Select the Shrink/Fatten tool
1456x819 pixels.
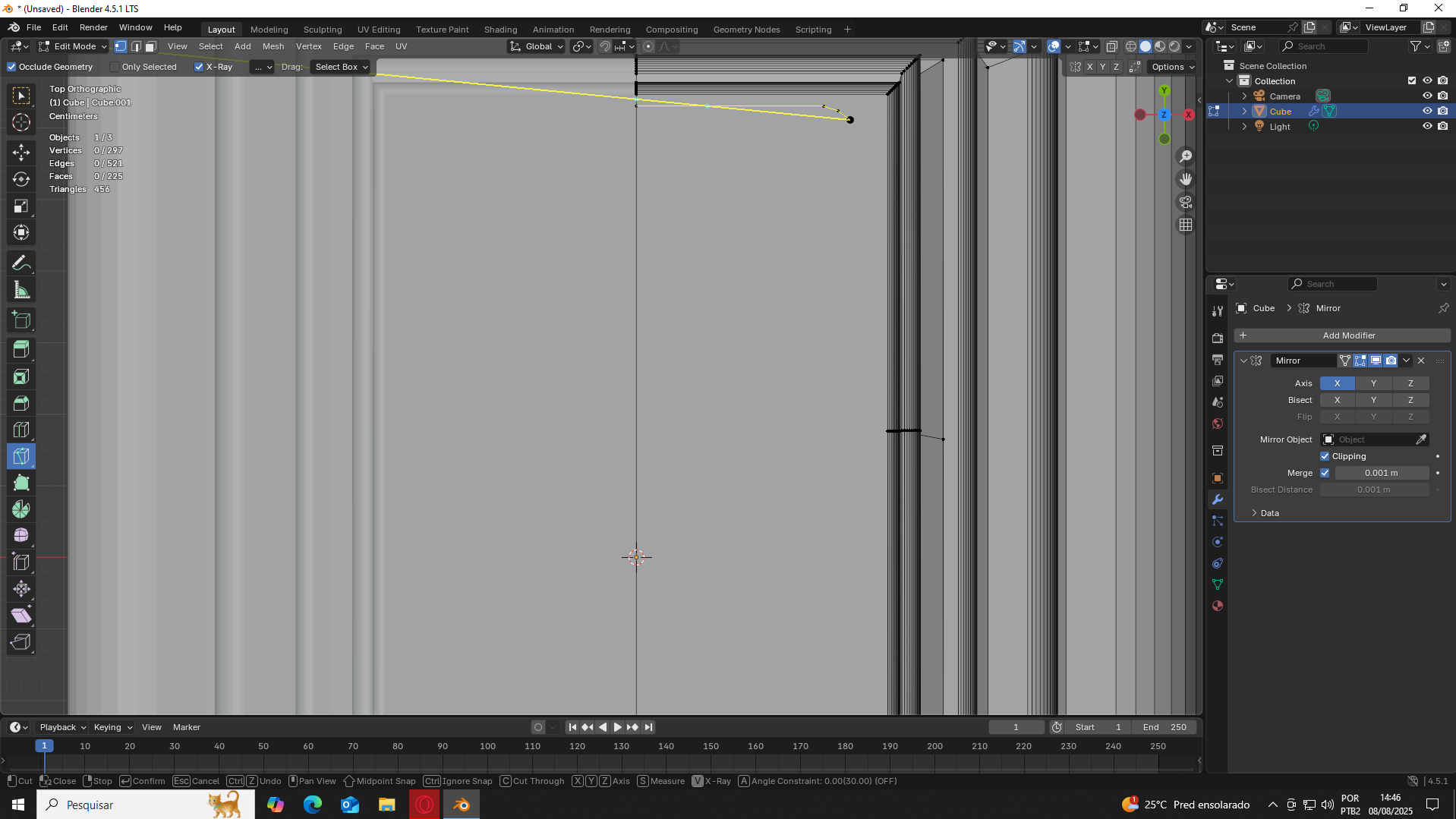click(21, 589)
